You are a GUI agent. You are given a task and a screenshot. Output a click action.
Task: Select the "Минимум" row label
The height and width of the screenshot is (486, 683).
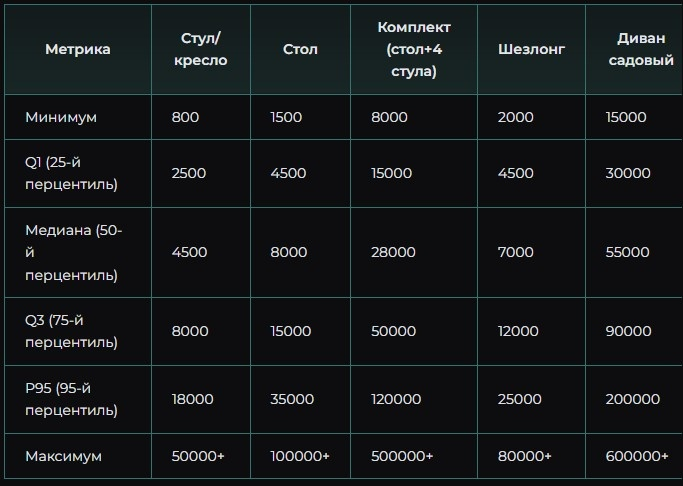[x=61, y=117]
